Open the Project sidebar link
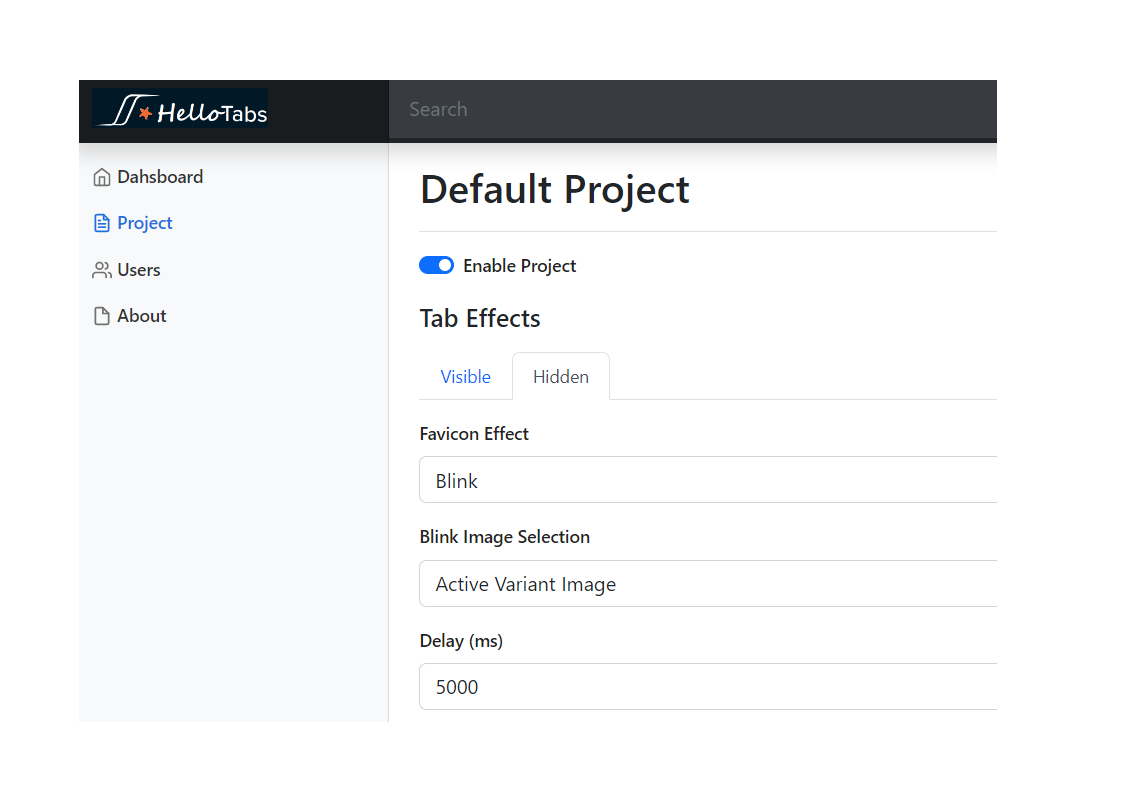The width and height of the screenshot is (1122, 793). point(133,223)
